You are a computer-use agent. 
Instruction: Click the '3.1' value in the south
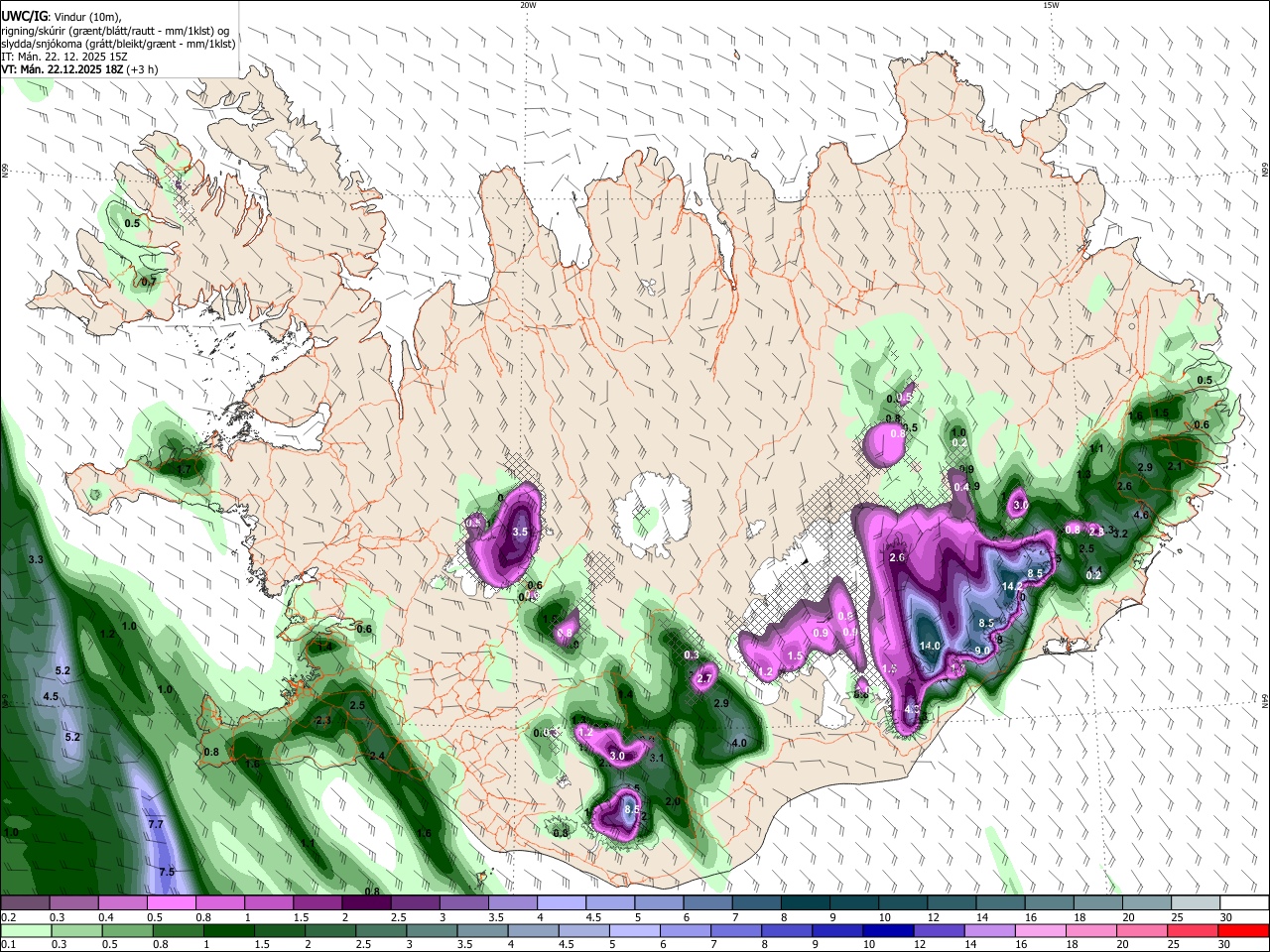(656, 758)
